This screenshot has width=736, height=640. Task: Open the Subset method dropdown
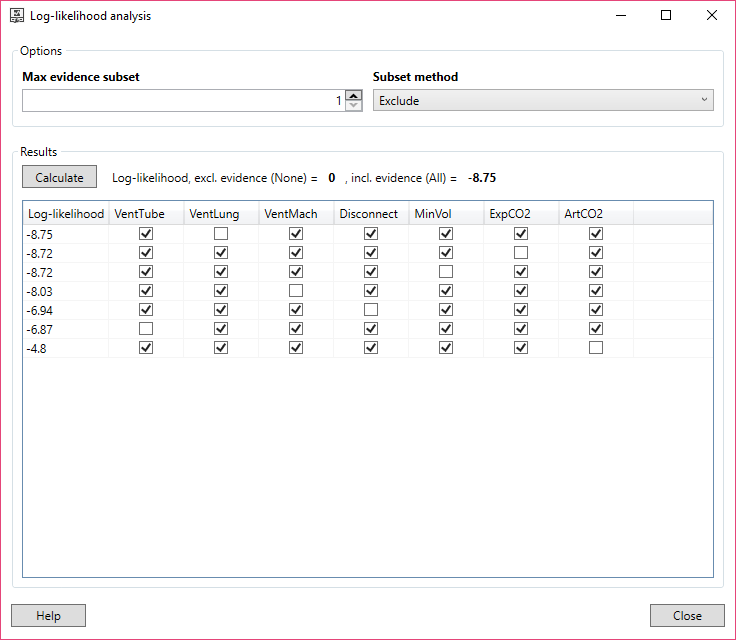click(543, 101)
